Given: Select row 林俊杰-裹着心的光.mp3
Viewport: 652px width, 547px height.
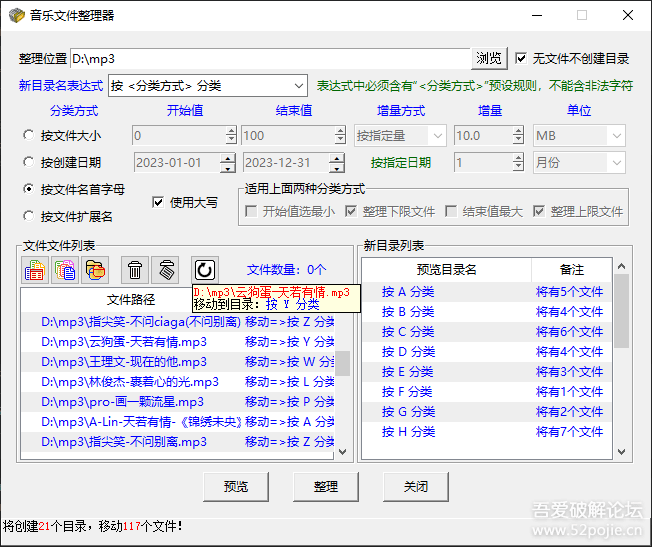Looking at the screenshot, I should pyautogui.click(x=178, y=382).
